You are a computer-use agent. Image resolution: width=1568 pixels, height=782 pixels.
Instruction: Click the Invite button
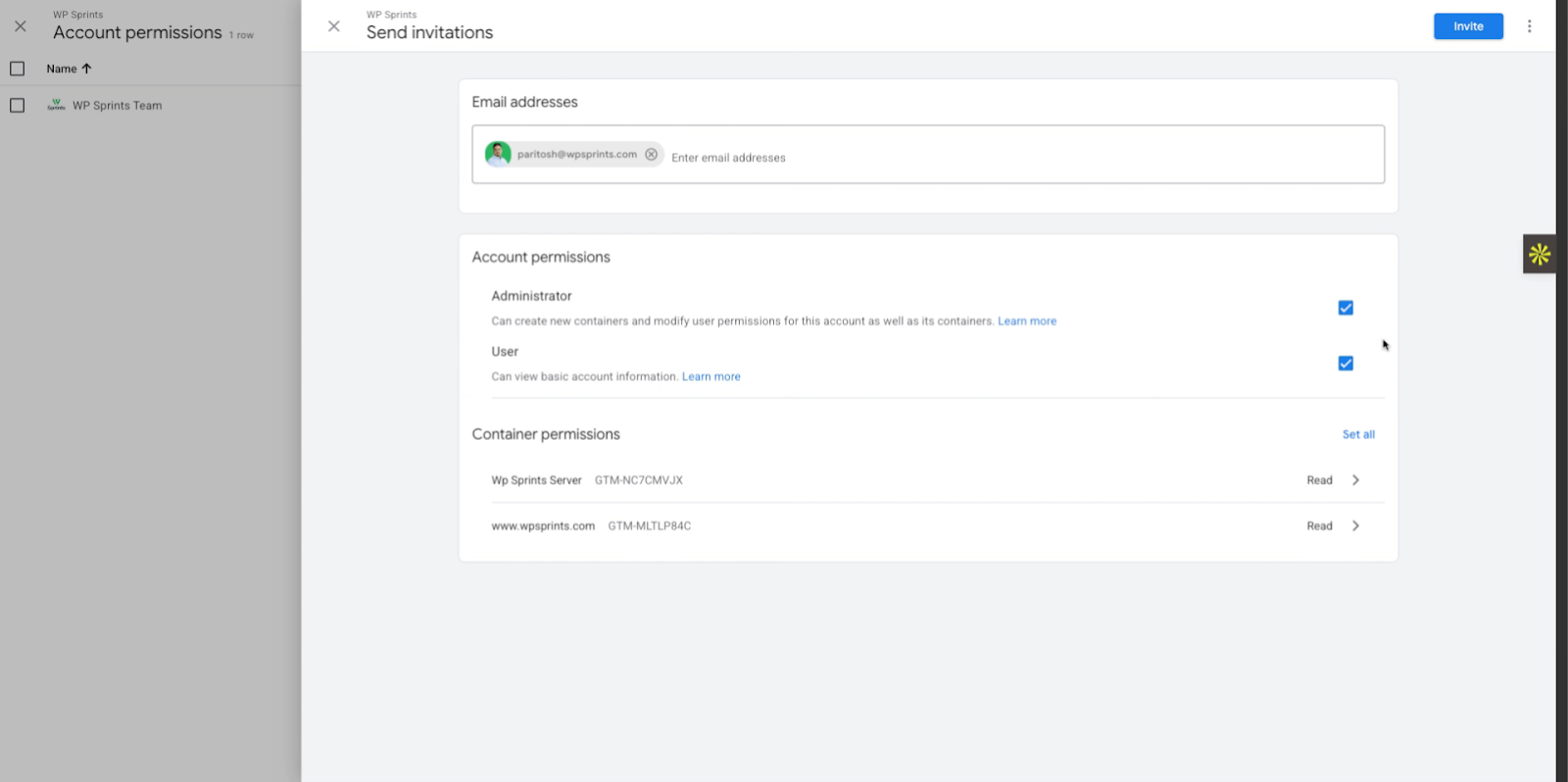[1467, 26]
